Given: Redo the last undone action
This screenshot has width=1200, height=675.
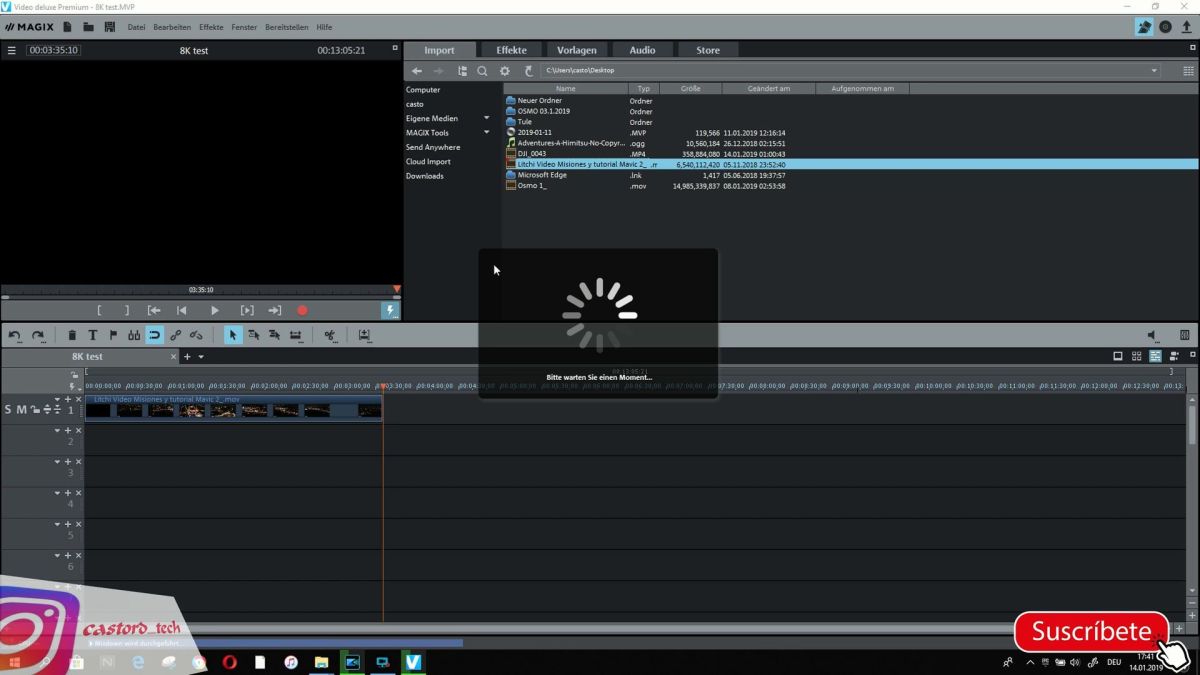Looking at the screenshot, I should pyautogui.click(x=38, y=335).
